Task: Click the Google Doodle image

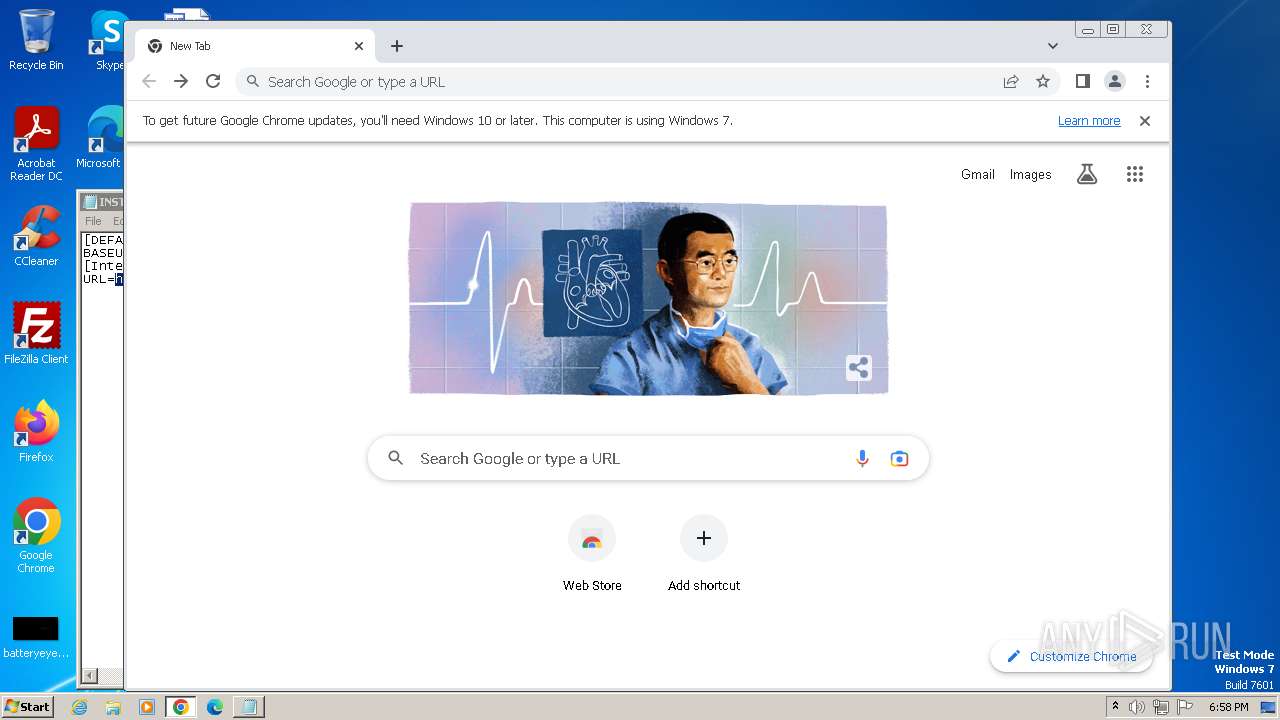Action: click(648, 298)
